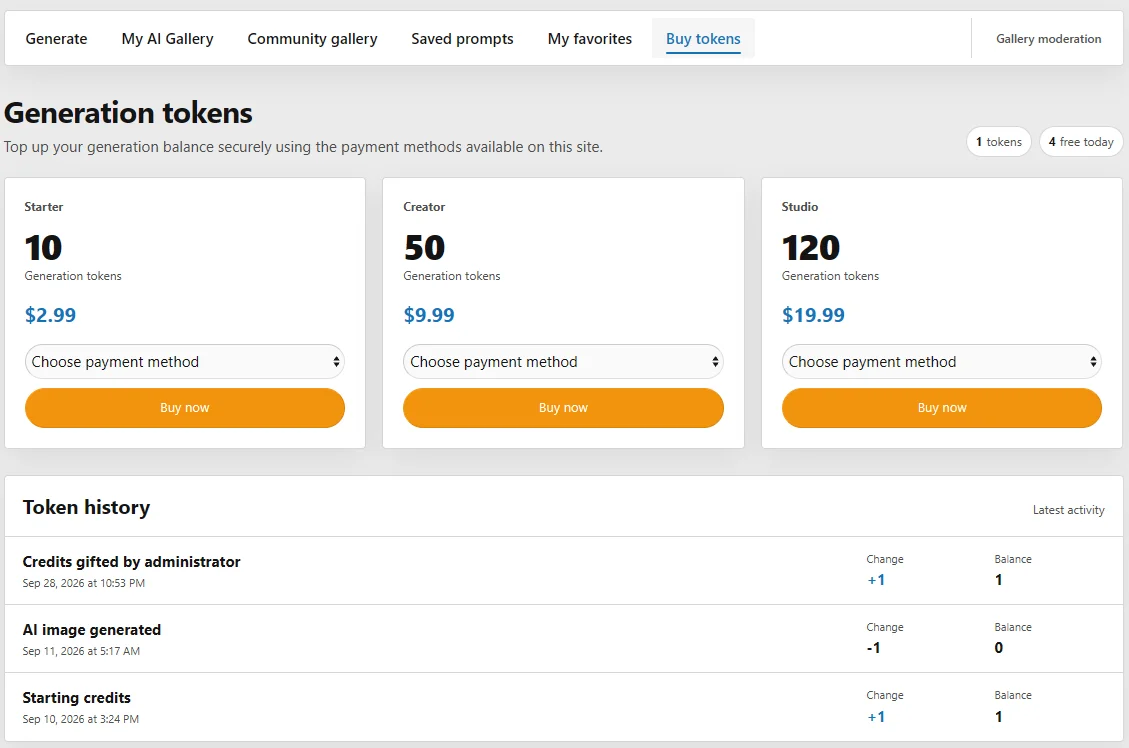
Task: Expand Starter payment method dropdown
Action: click(185, 361)
